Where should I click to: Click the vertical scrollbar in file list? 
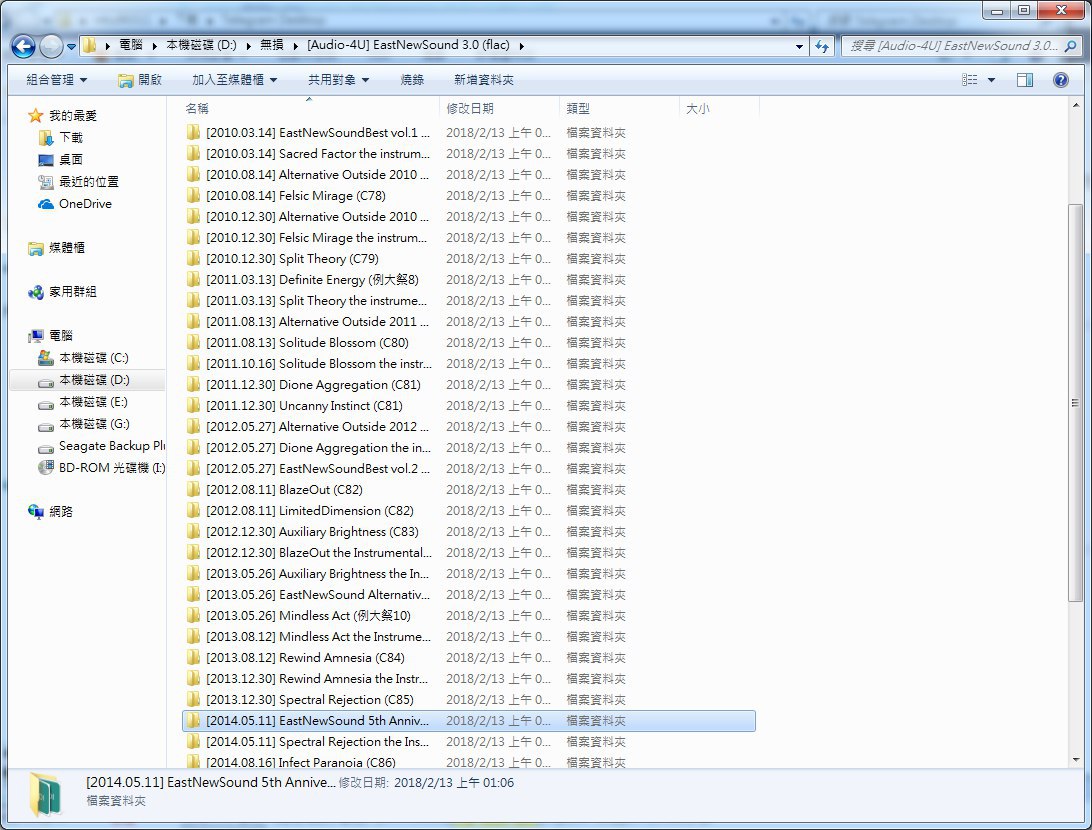pyautogui.click(x=1076, y=400)
